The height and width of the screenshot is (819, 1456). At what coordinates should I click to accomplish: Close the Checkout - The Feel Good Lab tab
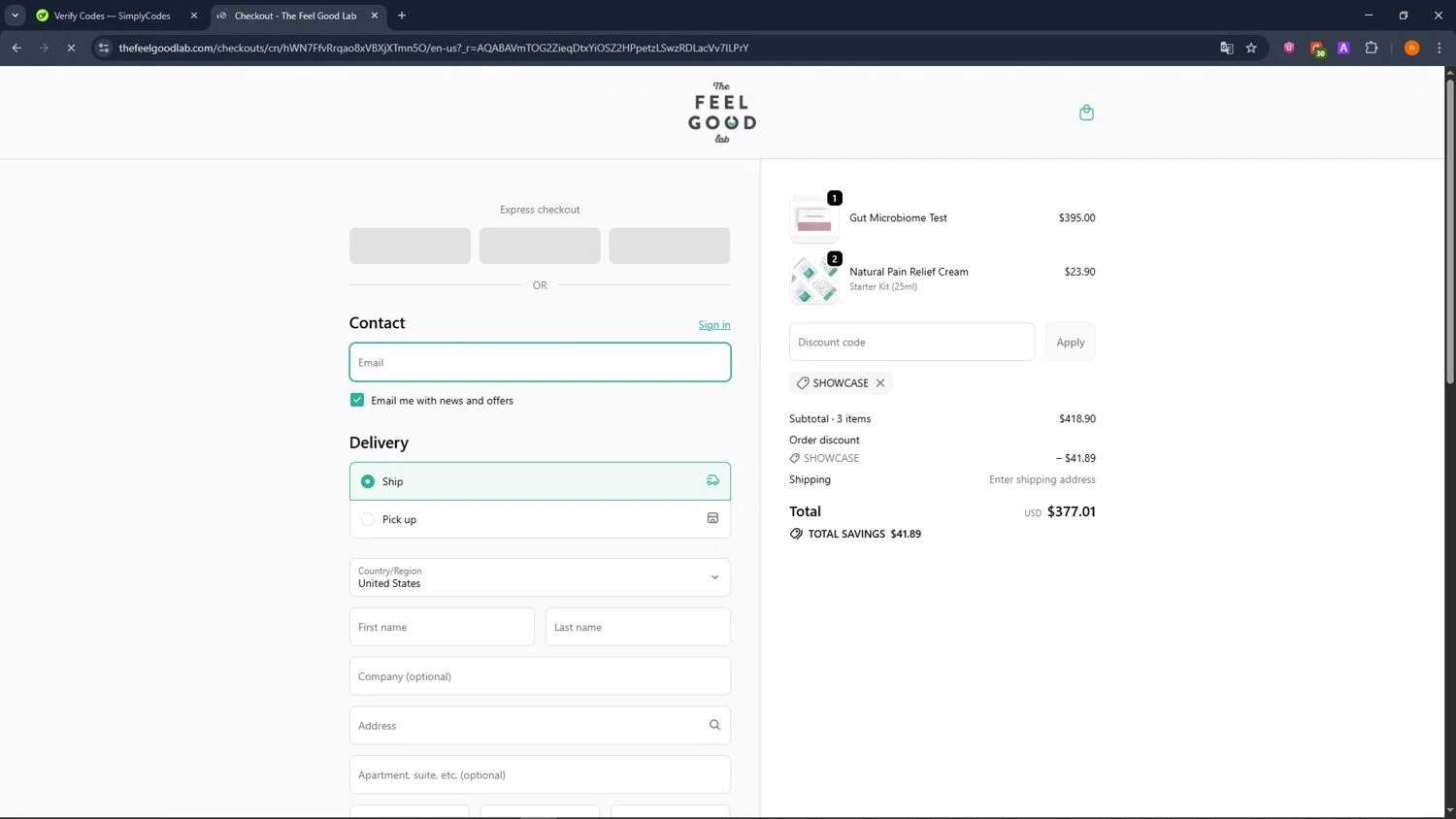(375, 16)
